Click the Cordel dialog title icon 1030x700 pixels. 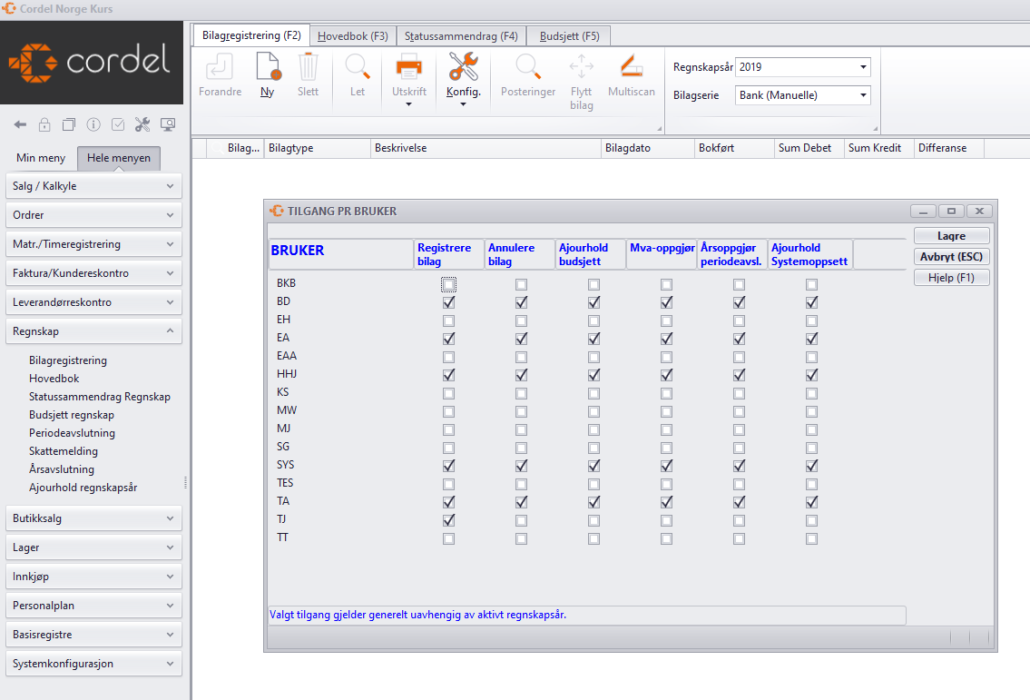[277, 211]
